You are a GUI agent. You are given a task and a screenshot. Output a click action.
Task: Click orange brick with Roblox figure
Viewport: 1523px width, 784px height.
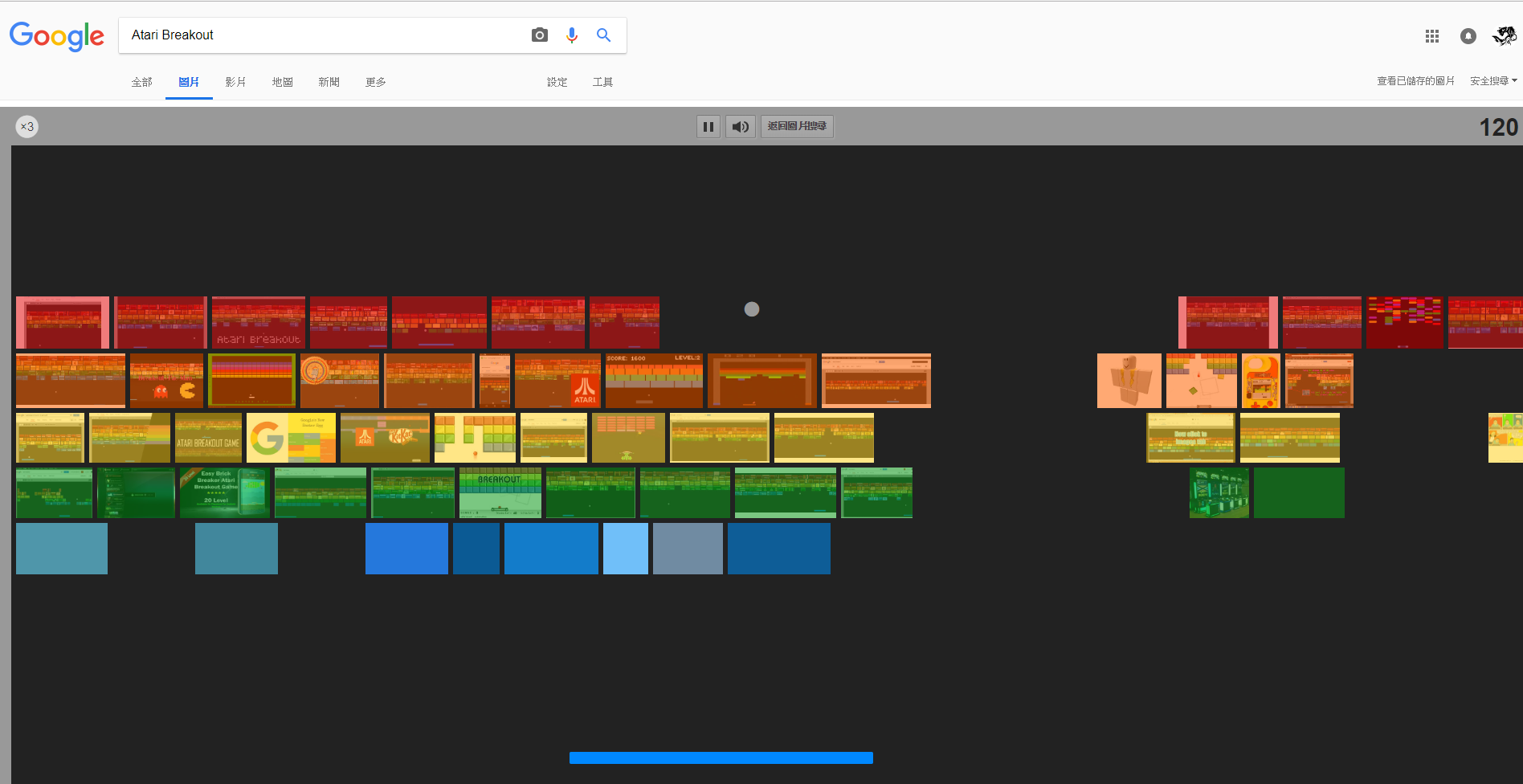tap(1129, 381)
